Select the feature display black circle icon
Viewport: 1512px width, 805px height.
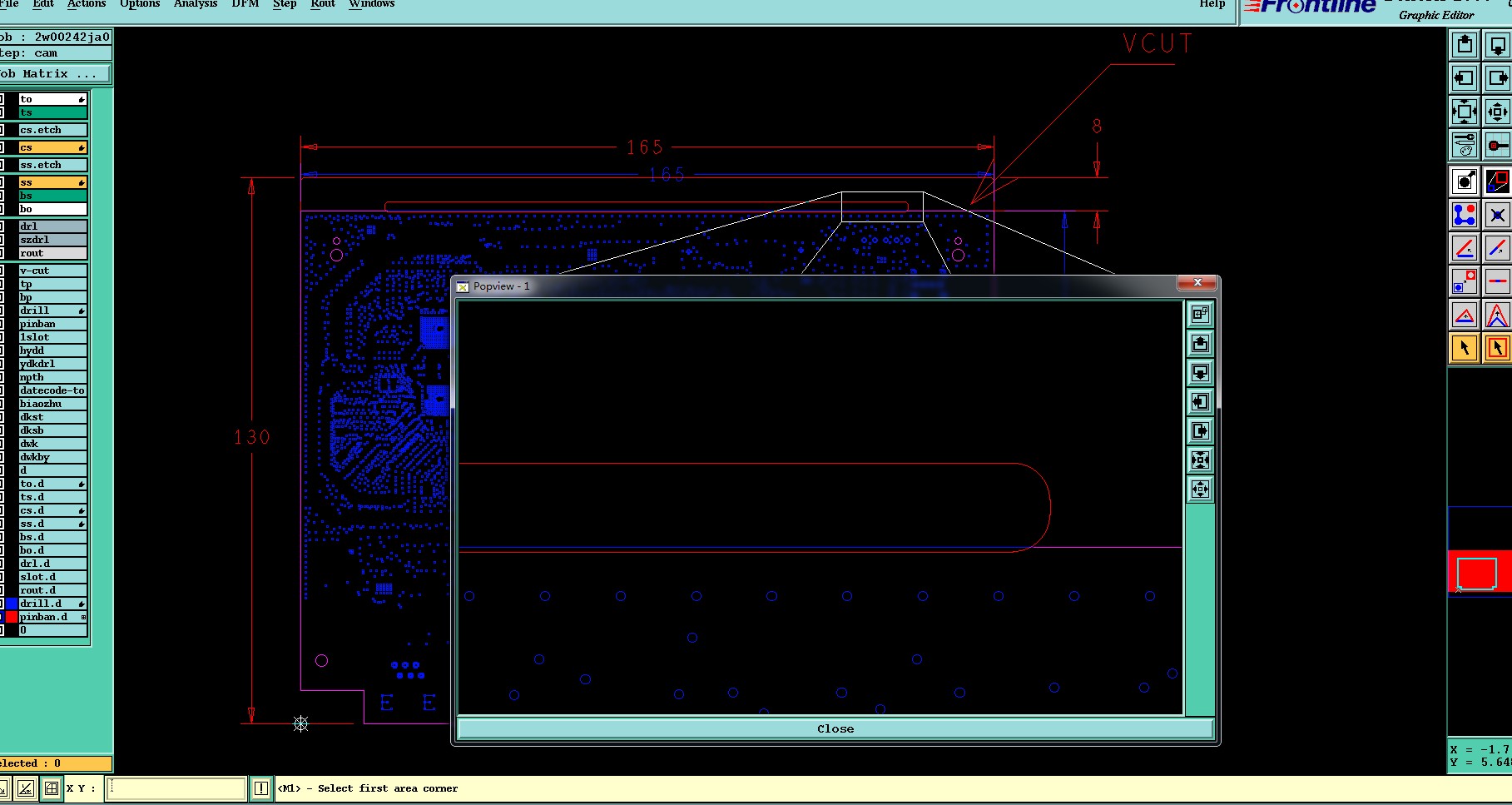pyautogui.click(x=1465, y=181)
